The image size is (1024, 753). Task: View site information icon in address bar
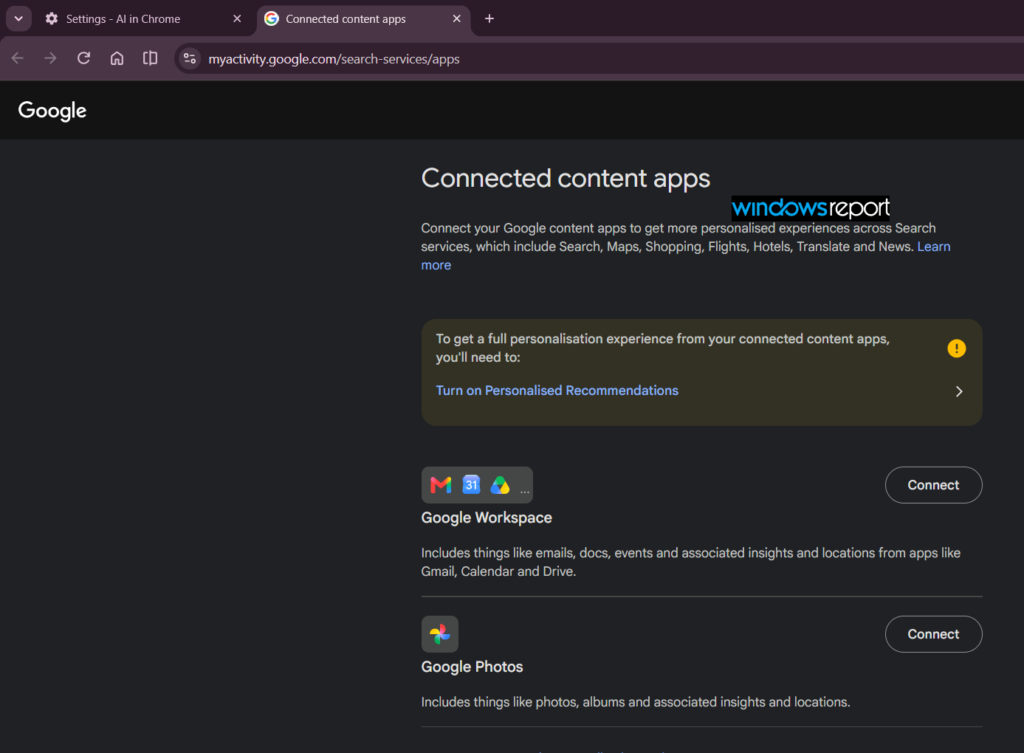[x=189, y=59]
